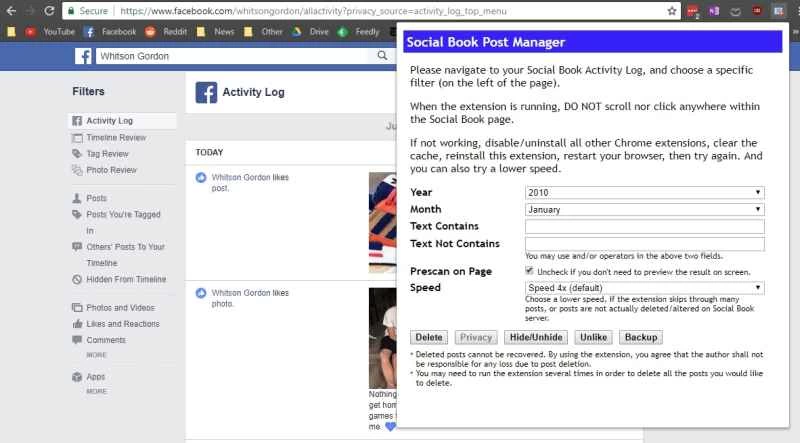Uncheck the Prescan on Page checkbox
The image size is (800, 443).
[x=529, y=270]
